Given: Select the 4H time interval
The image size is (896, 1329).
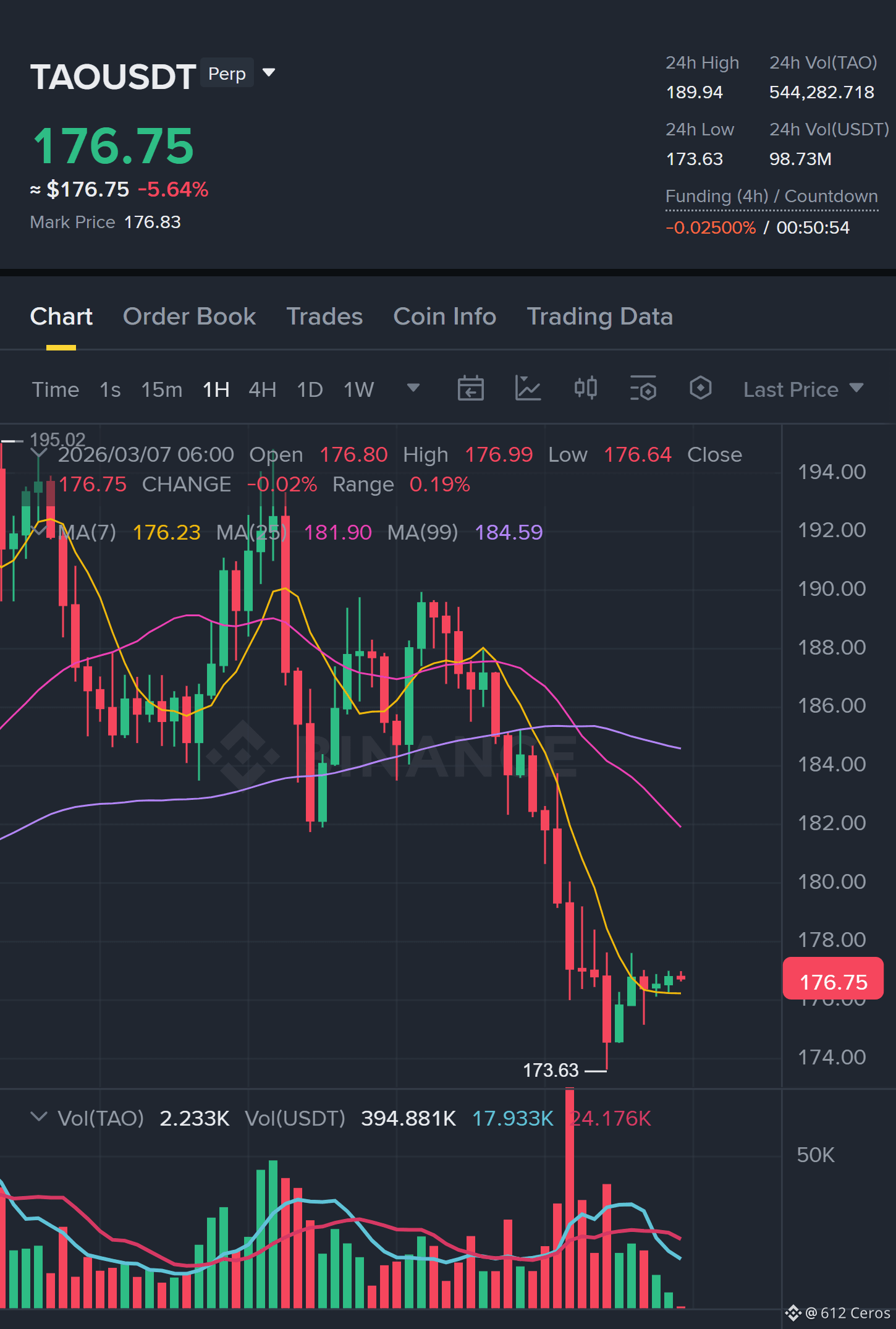Looking at the screenshot, I should coord(263,390).
